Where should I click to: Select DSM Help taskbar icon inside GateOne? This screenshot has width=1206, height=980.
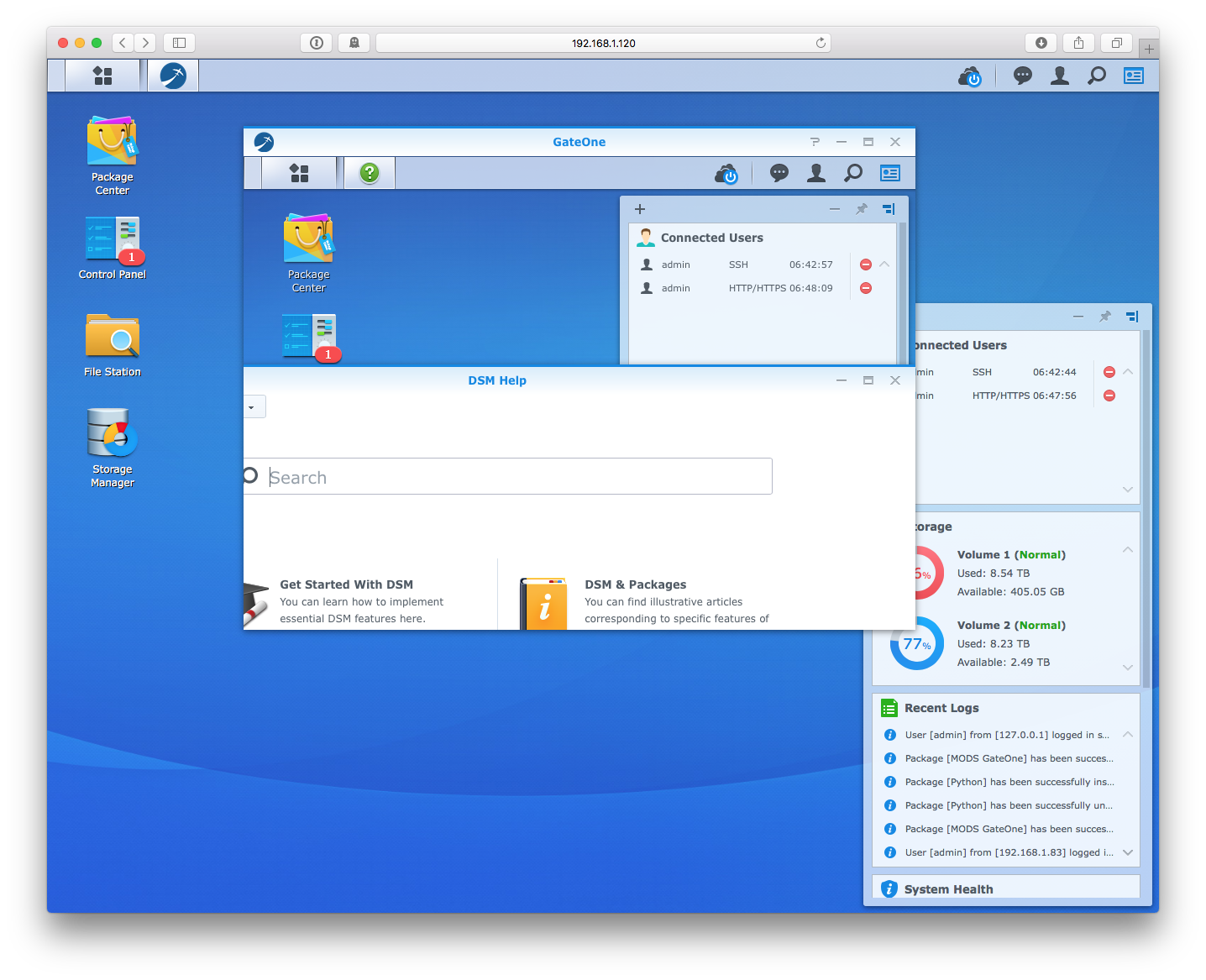click(x=370, y=173)
